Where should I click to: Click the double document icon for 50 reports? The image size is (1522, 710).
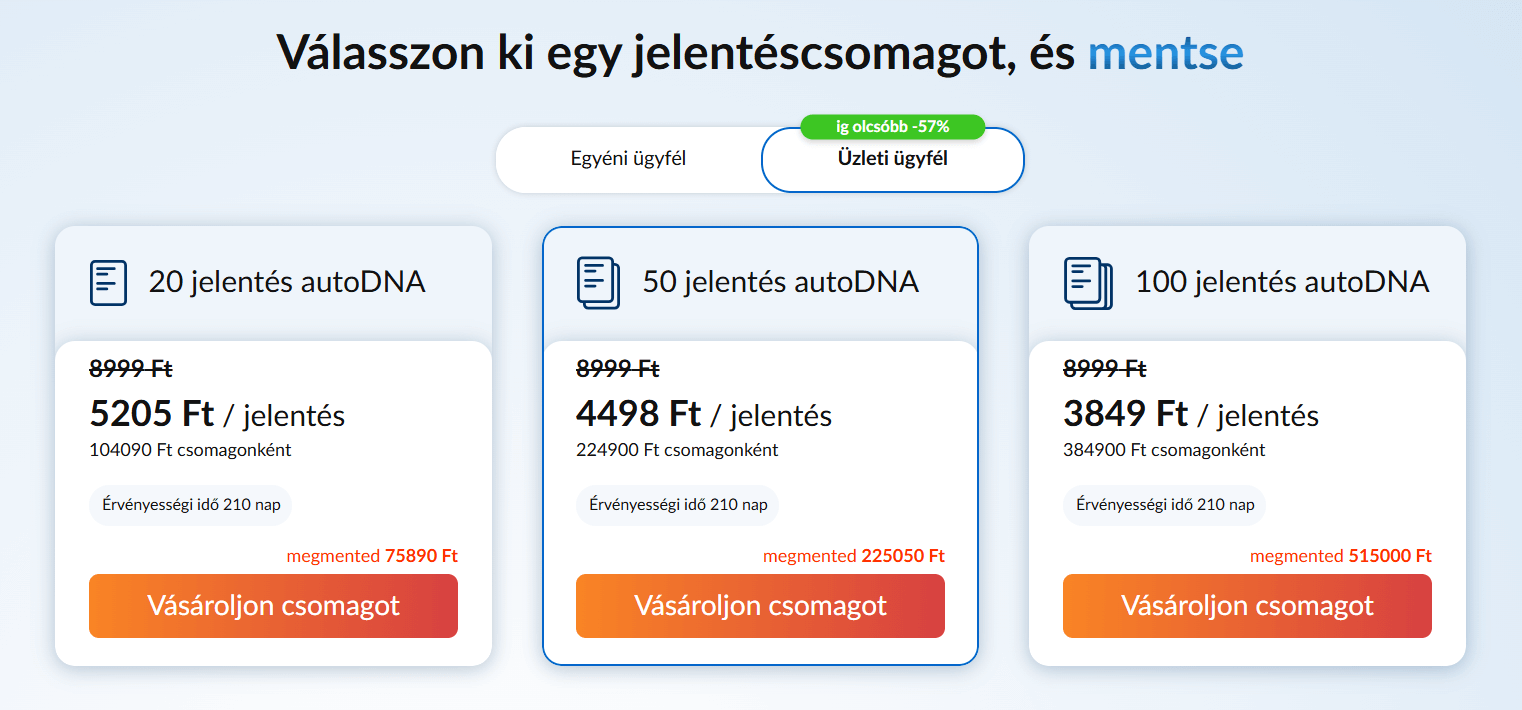coord(598,283)
